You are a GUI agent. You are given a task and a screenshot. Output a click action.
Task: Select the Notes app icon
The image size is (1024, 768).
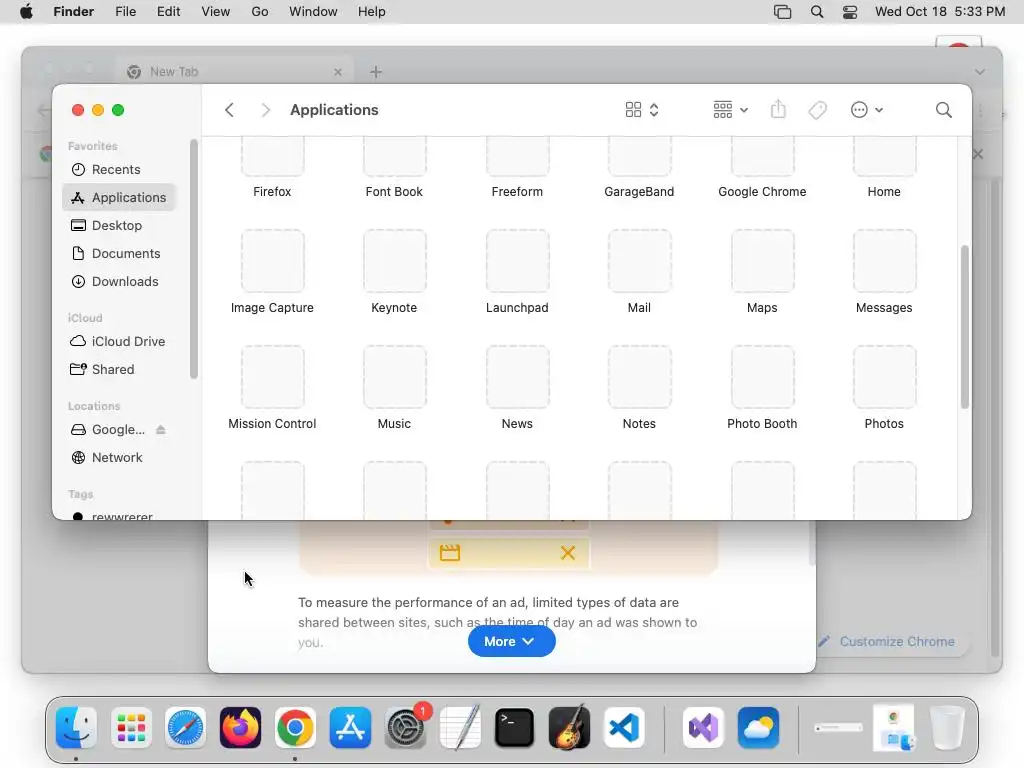point(639,377)
